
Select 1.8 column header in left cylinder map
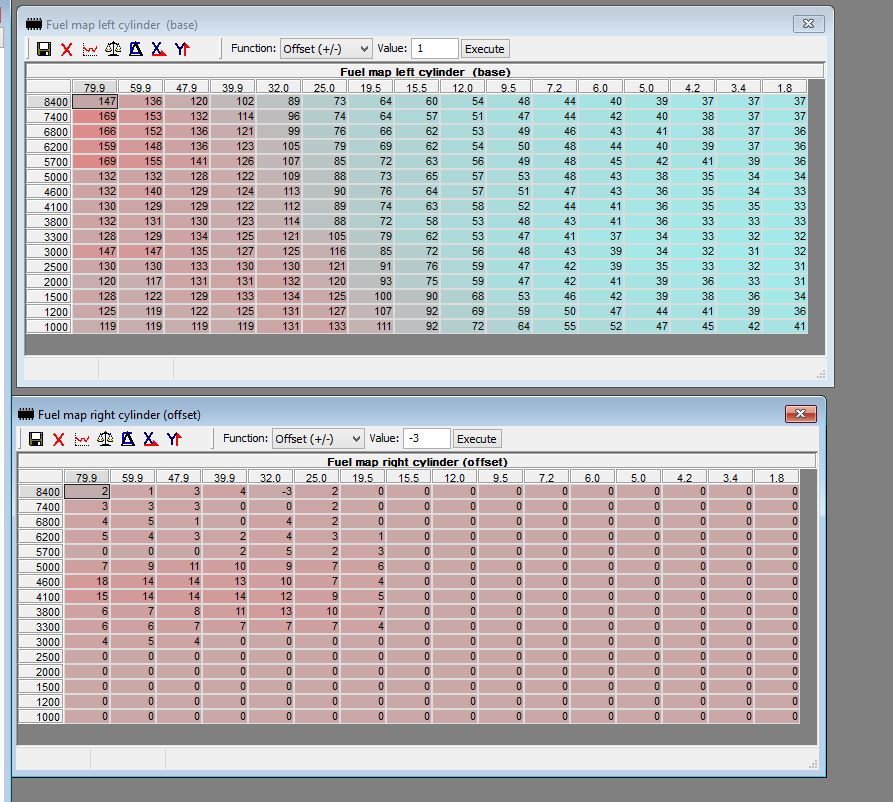(784, 87)
